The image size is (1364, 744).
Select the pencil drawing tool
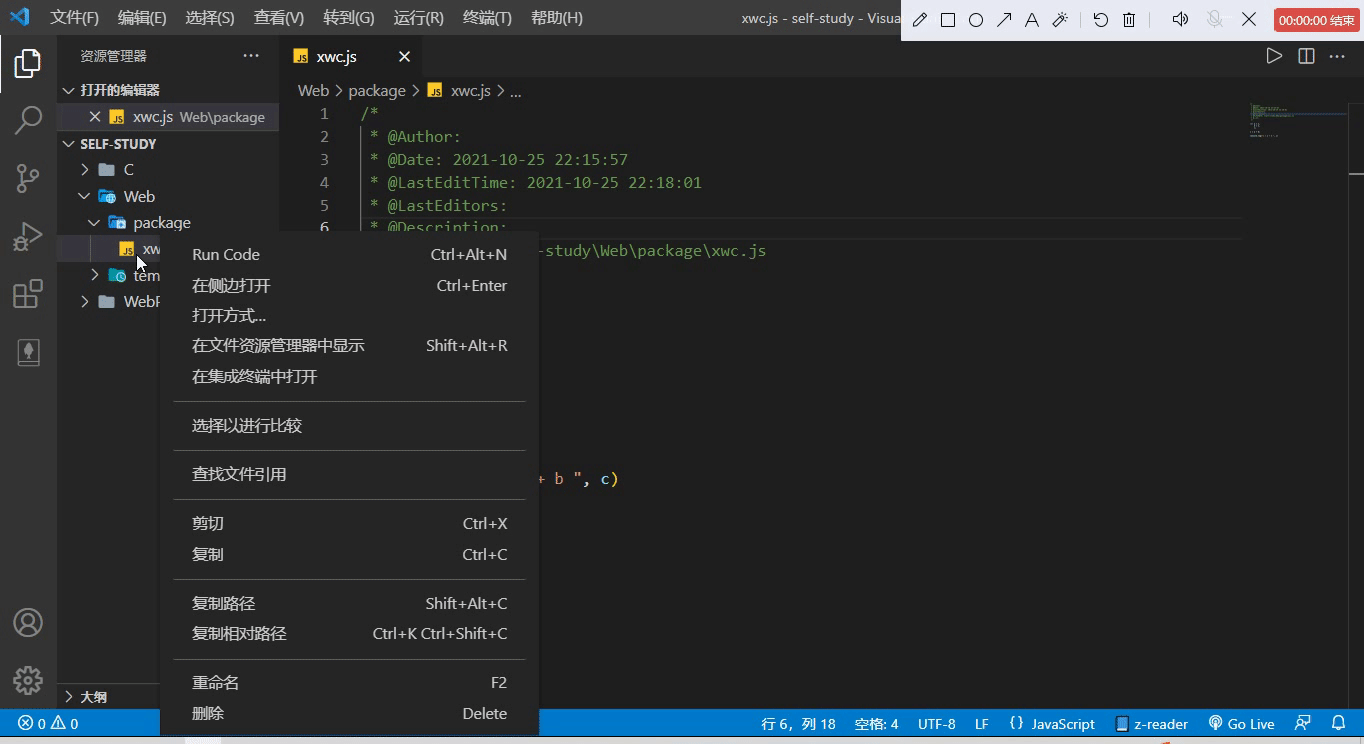click(x=920, y=20)
